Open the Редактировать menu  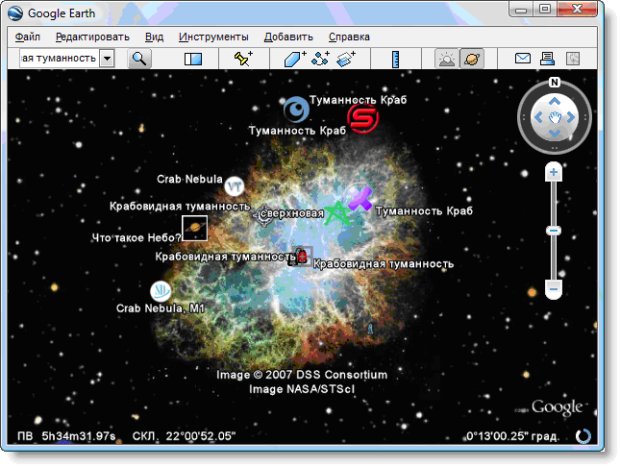point(92,37)
